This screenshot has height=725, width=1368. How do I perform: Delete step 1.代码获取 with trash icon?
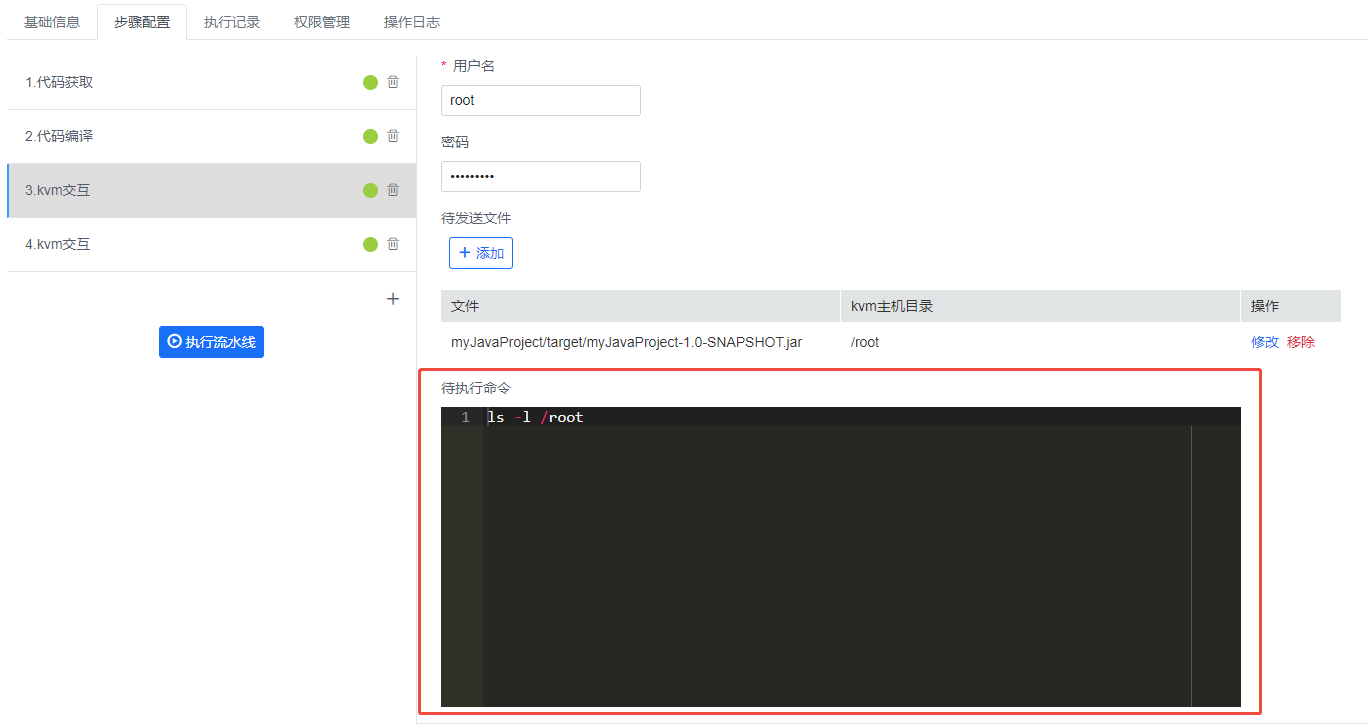click(393, 82)
